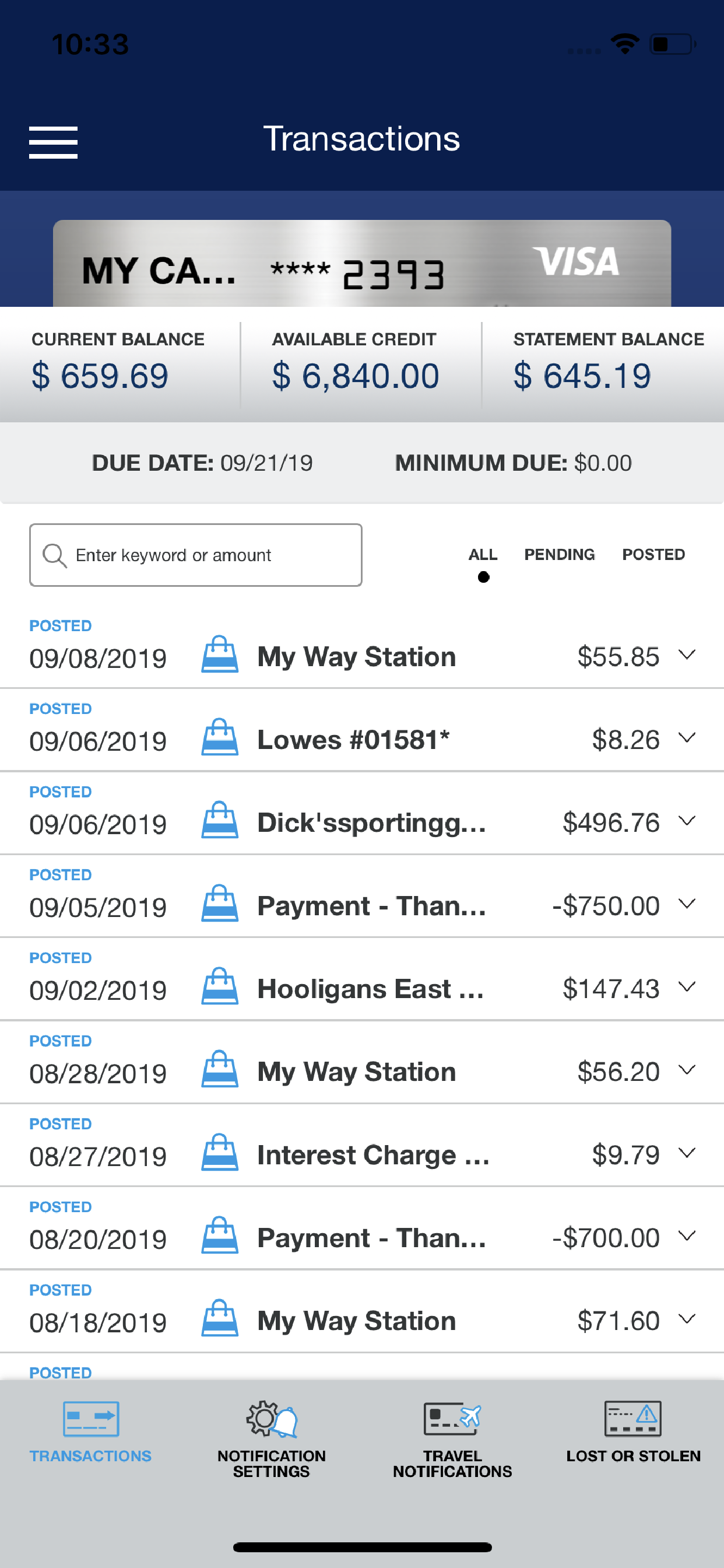Show only POSTED transactions

[653, 555]
